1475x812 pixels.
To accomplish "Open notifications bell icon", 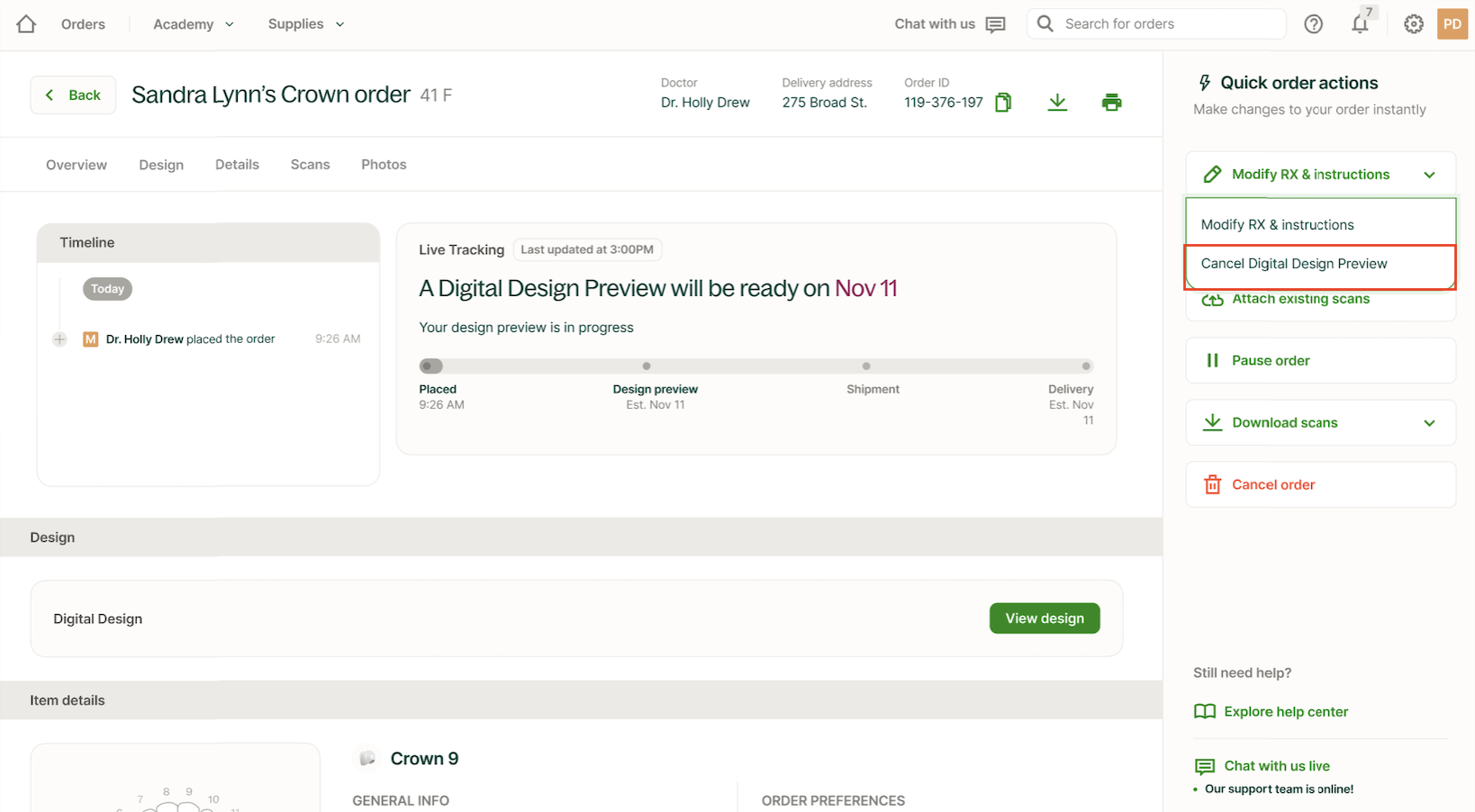I will [x=1360, y=24].
